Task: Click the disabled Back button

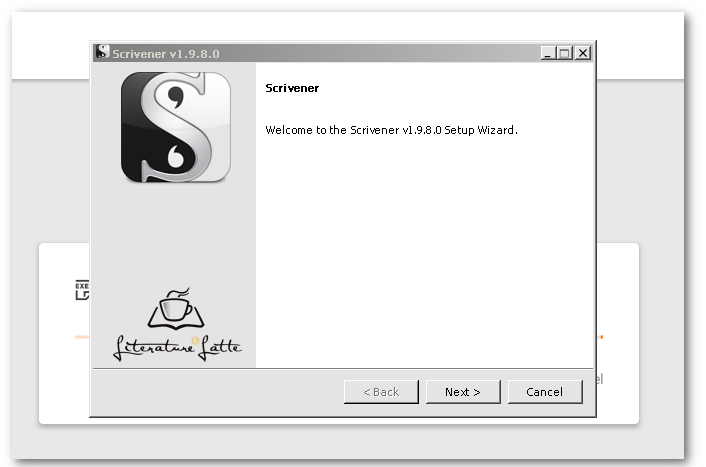Action: (x=381, y=392)
